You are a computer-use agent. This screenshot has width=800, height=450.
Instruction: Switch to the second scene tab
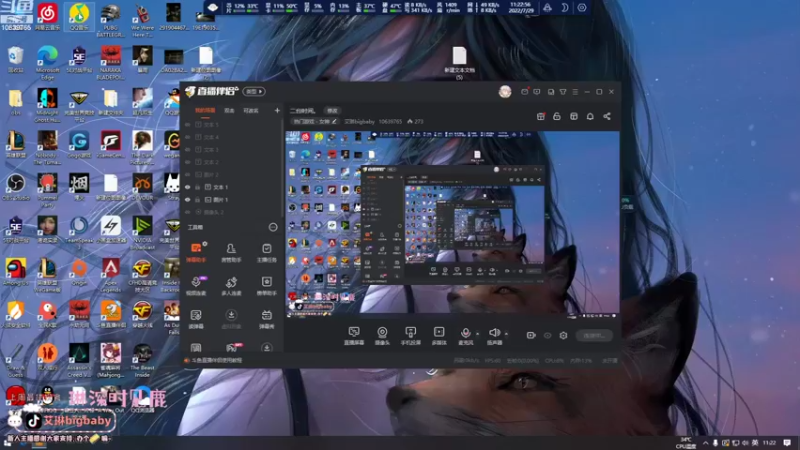click(230, 110)
